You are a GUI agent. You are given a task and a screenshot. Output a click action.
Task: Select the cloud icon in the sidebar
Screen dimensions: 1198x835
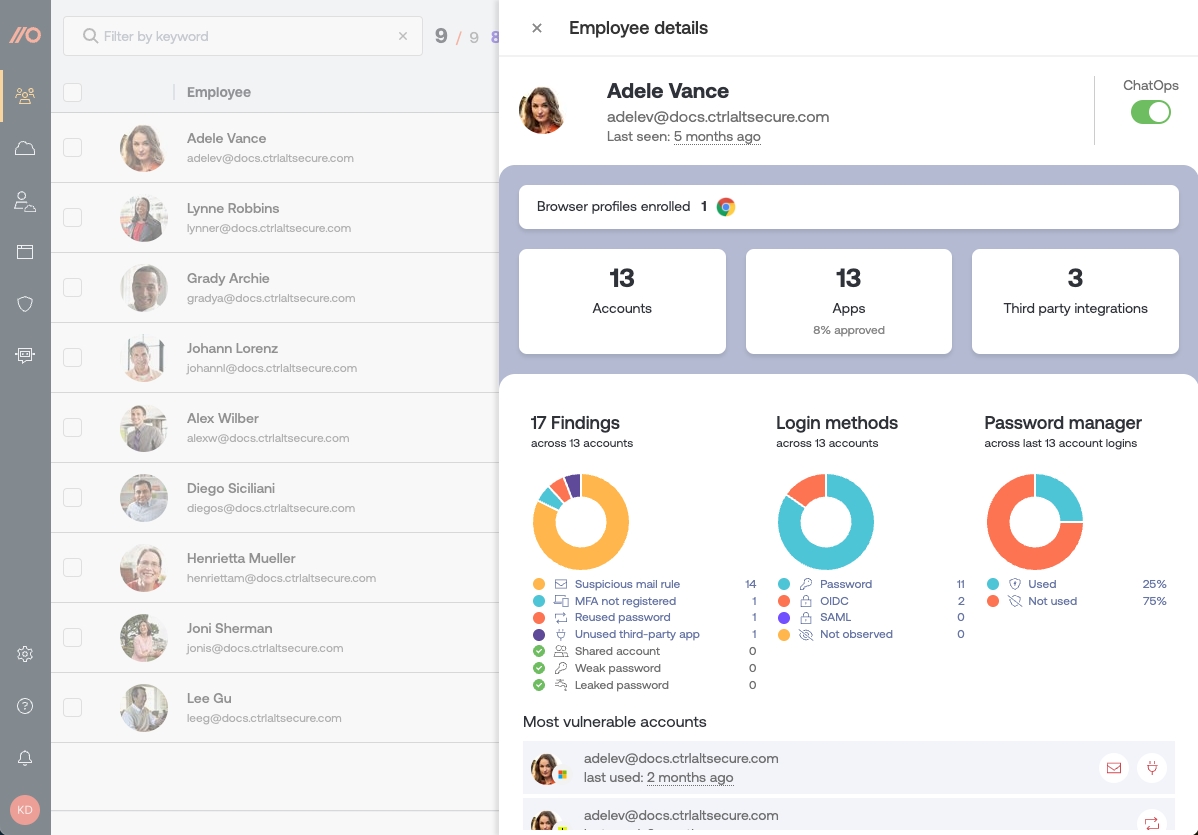tap(24, 147)
